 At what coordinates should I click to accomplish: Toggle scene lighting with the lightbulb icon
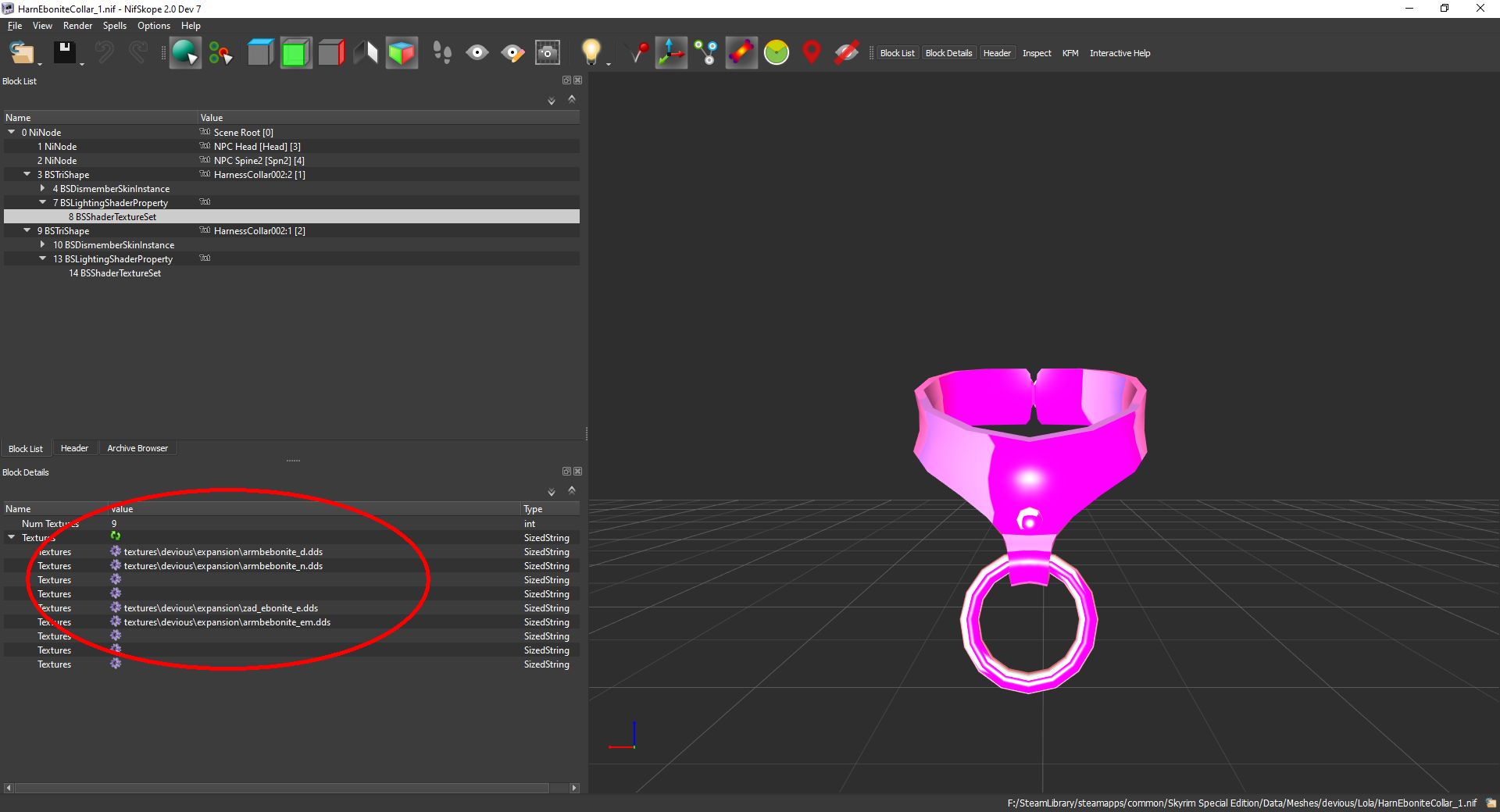point(591,52)
